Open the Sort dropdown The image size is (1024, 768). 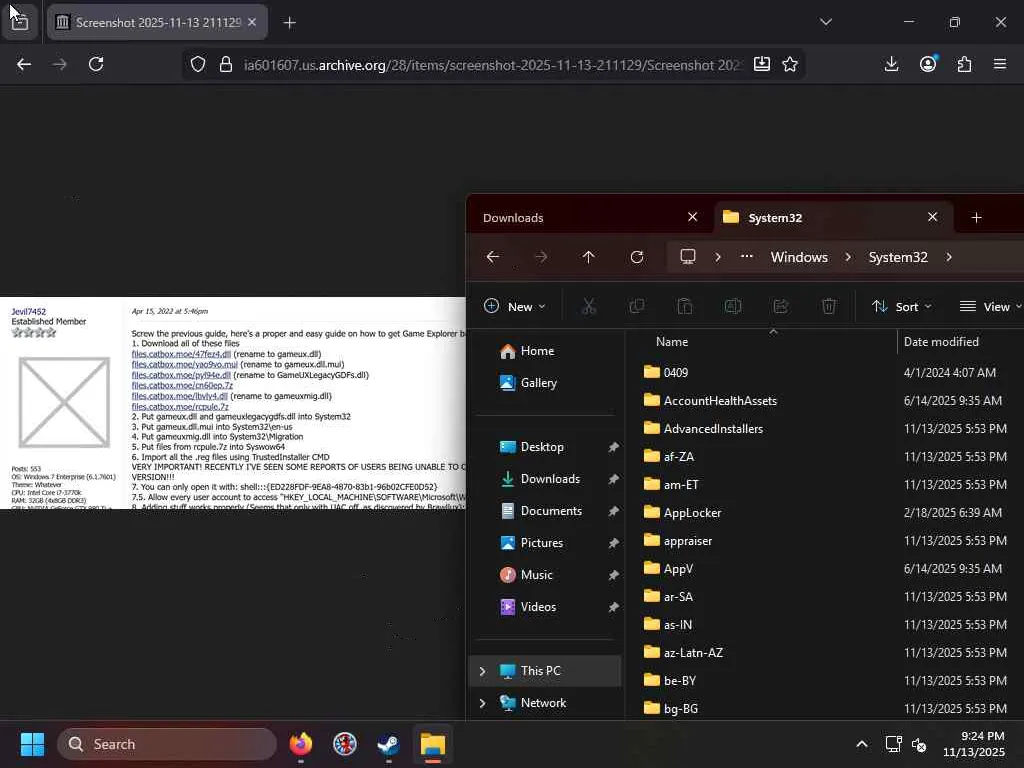(x=902, y=306)
